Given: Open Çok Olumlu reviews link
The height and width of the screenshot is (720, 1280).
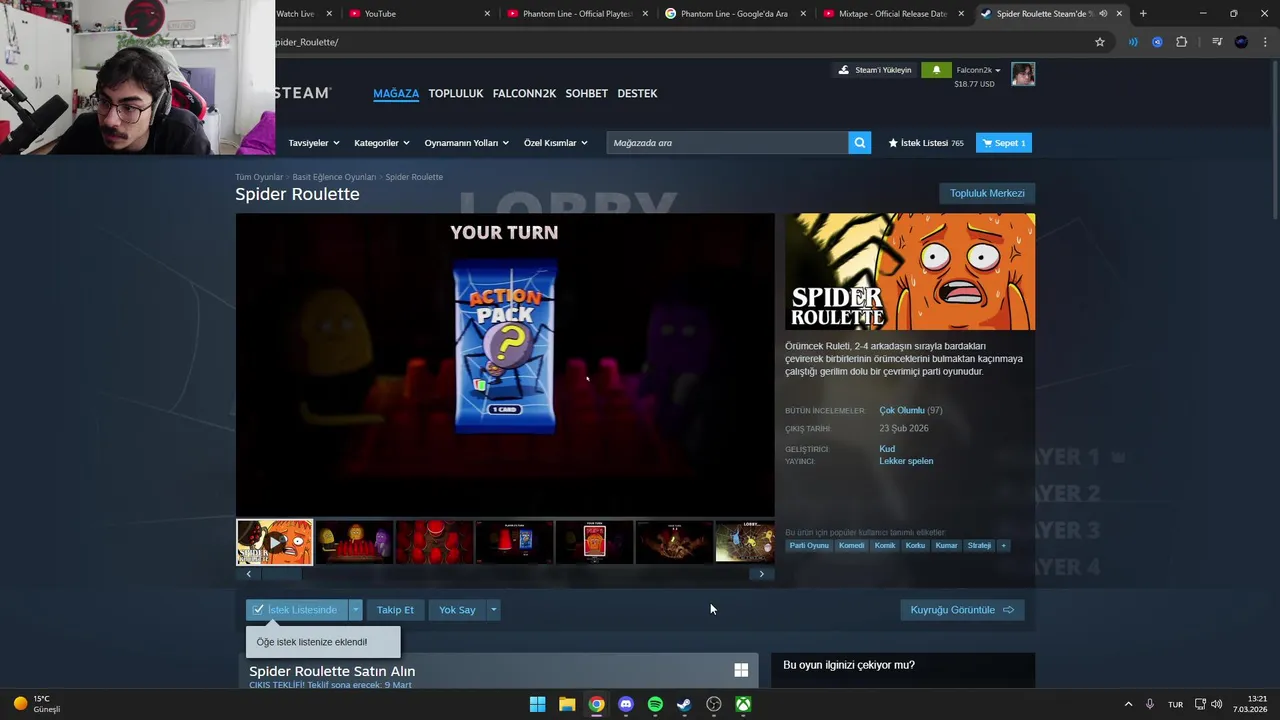Looking at the screenshot, I should click(902, 410).
